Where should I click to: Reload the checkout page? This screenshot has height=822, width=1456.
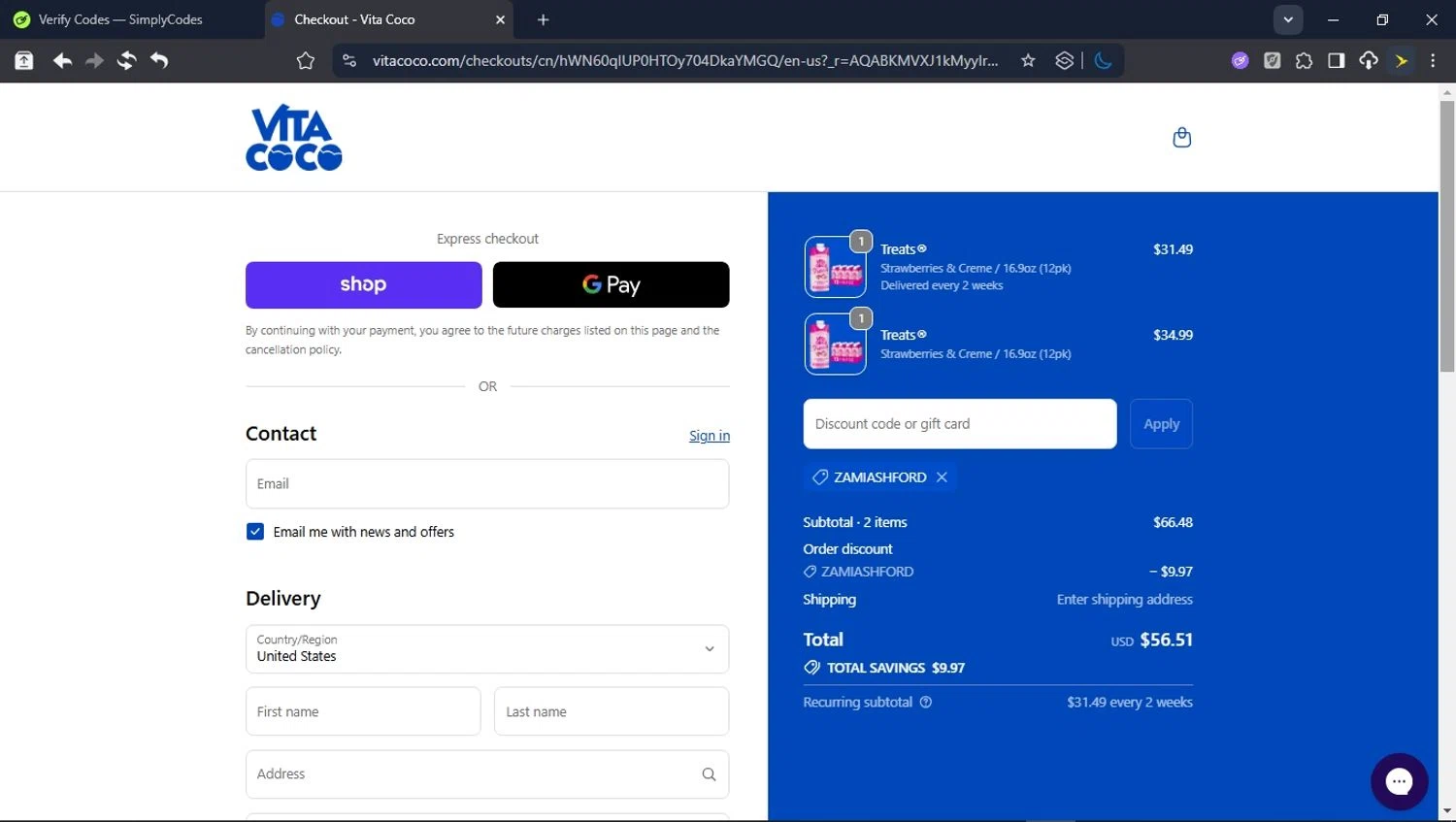pos(126,60)
